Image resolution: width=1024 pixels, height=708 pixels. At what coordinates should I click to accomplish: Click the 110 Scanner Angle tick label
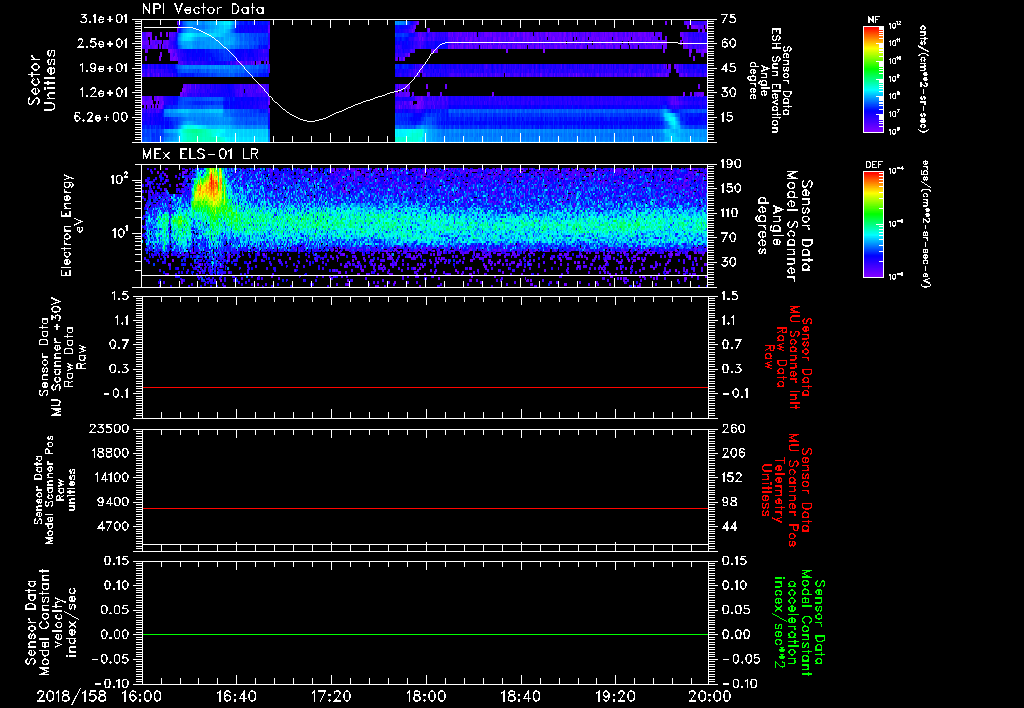tap(731, 213)
